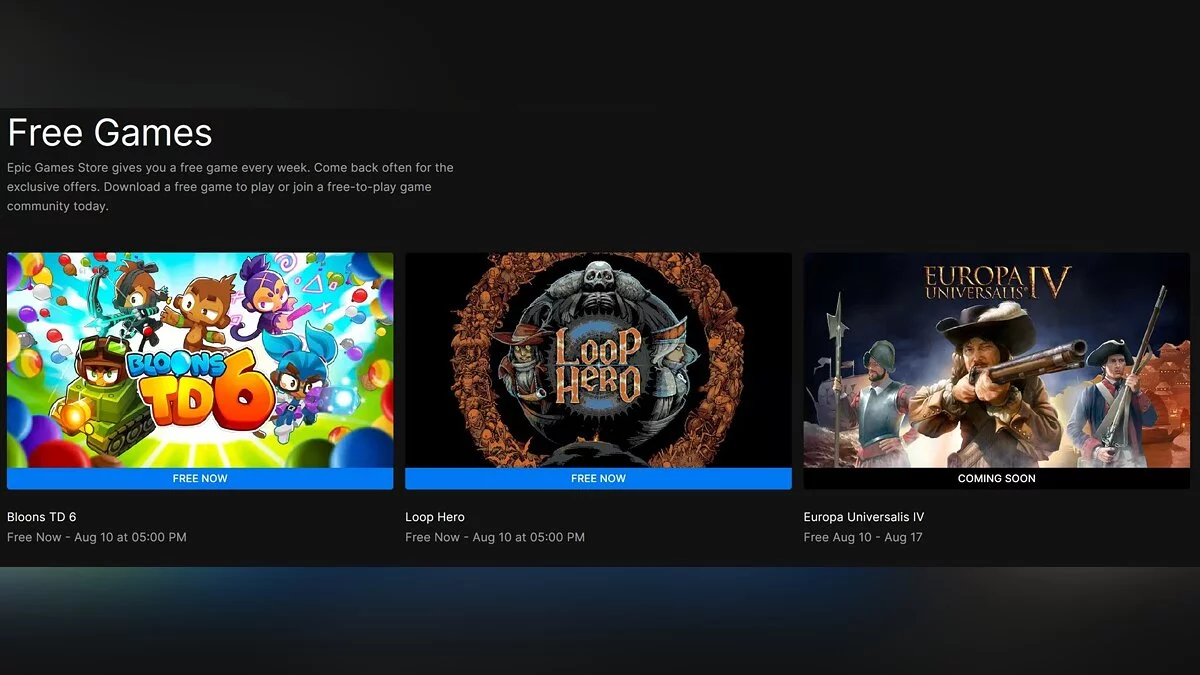Click the COMING SOON banner
This screenshot has width=1200, height=675.
pos(997,479)
